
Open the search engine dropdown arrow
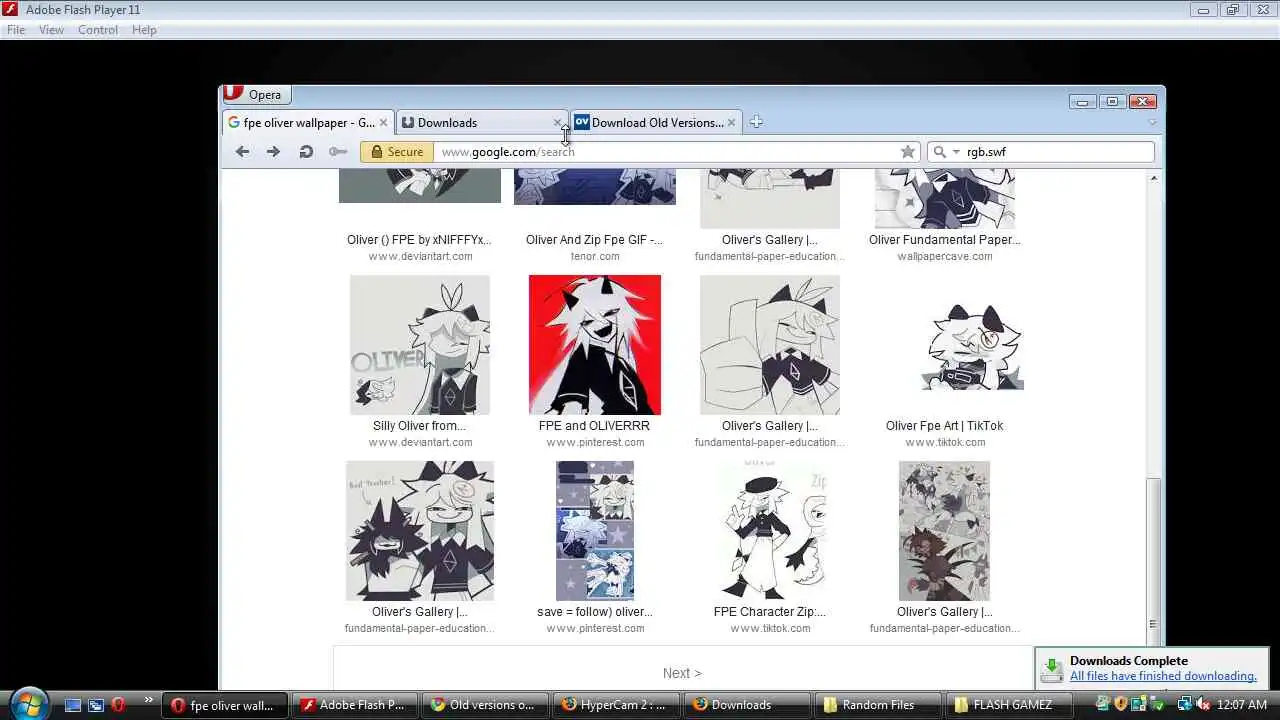[x=956, y=152]
